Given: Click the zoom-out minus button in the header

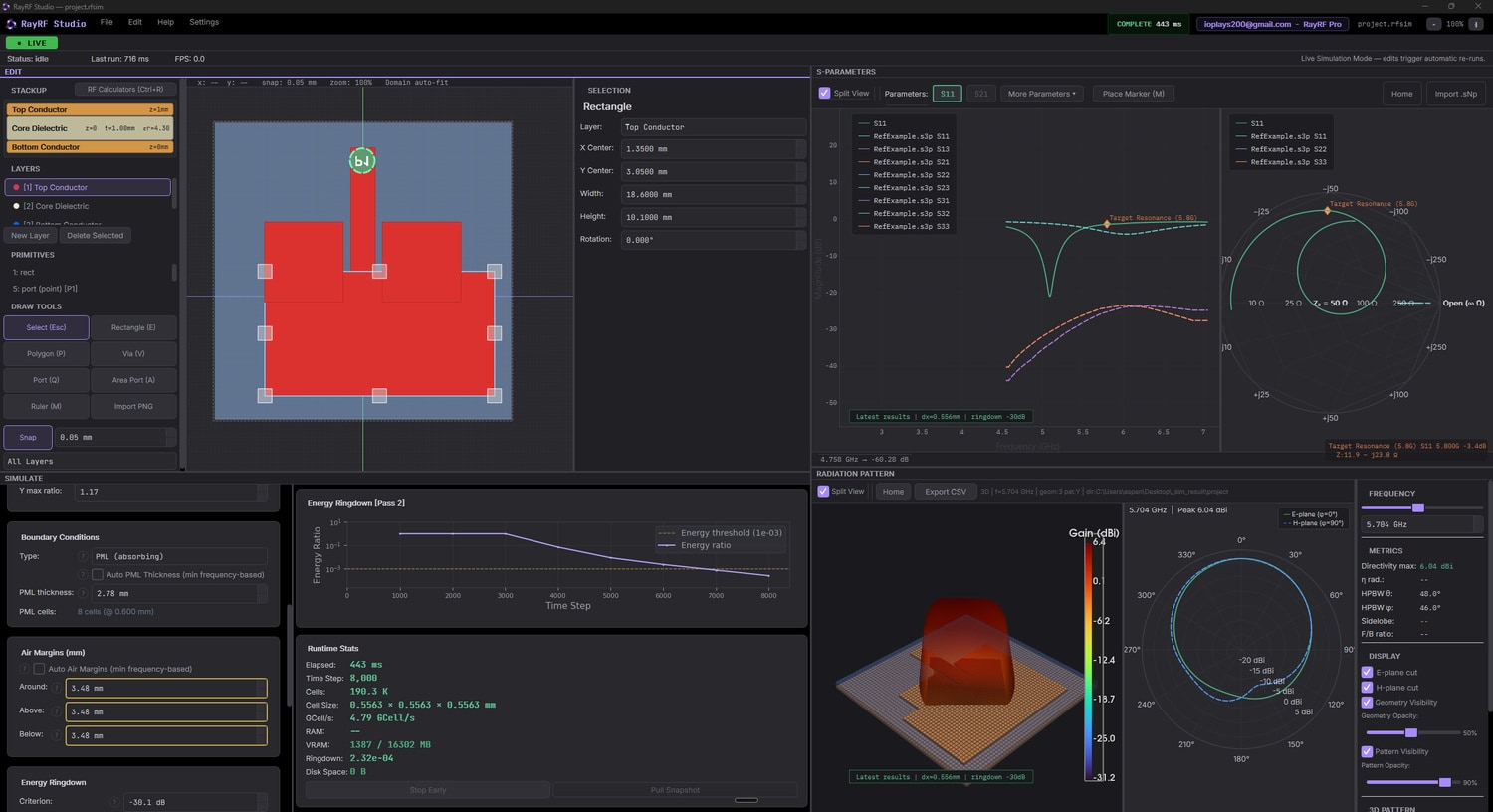Looking at the screenshot, I should coord(1433,24).
